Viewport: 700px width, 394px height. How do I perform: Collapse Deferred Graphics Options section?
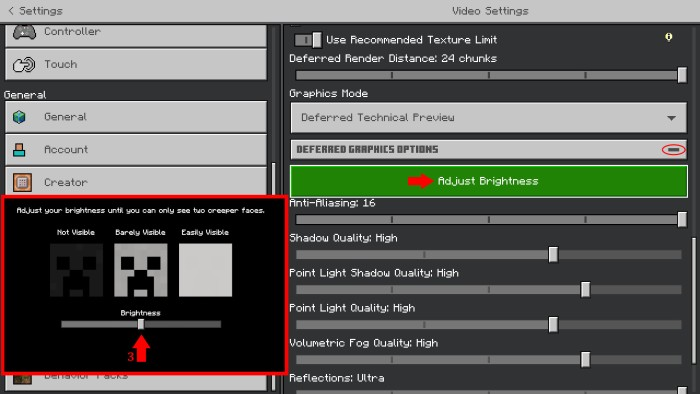click(x=673, y=149)
